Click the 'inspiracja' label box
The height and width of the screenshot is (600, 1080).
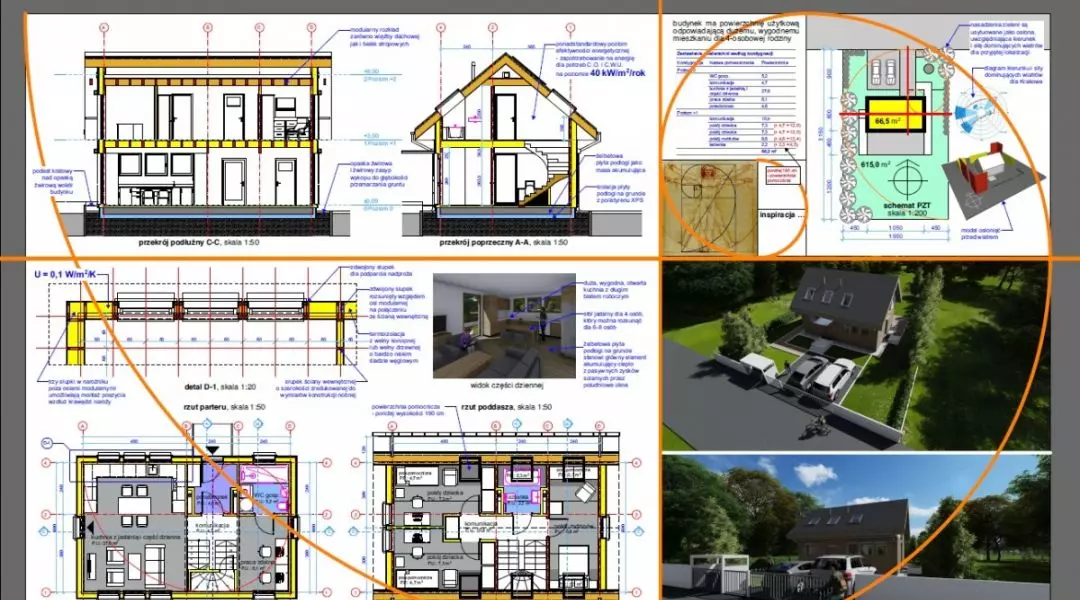pyautogui.click(x=781, y=215)
